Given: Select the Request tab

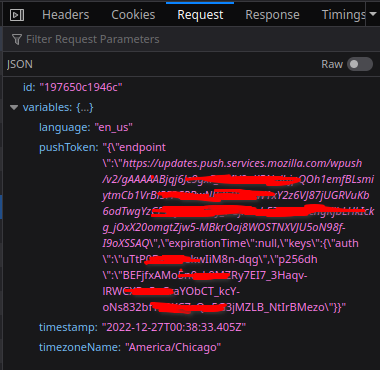Looking at the screenshot, I should pyautogui.click(x=200, y=15).
